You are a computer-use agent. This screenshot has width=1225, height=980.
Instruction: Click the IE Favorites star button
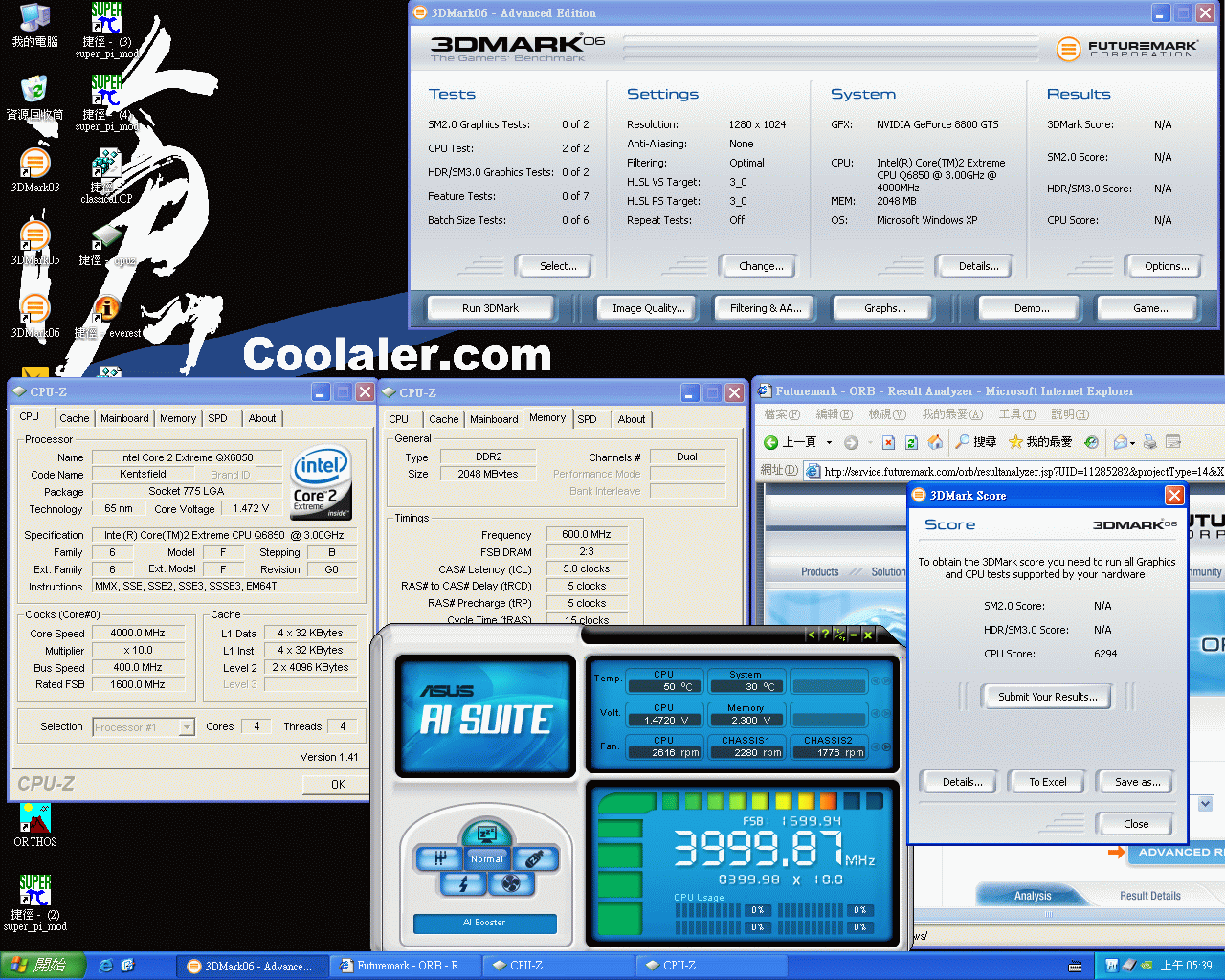pyautogui.click(x=1040, y=442)
